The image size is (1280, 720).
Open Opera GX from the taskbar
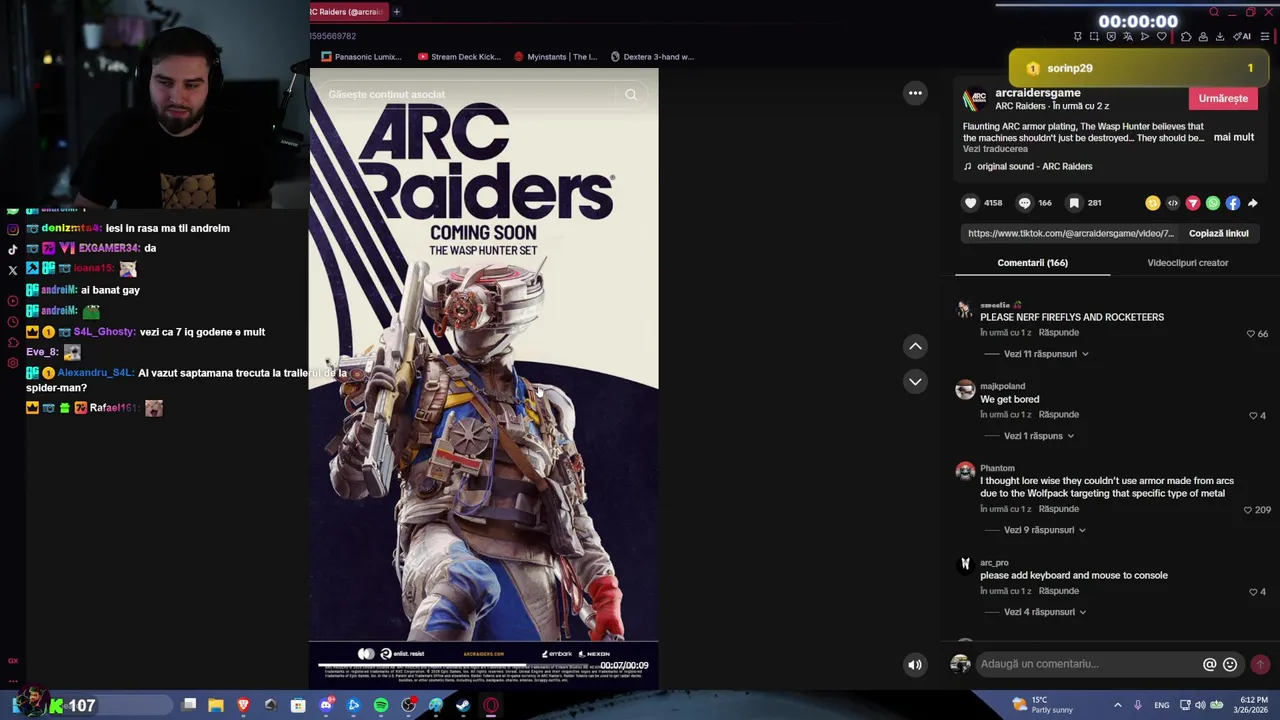[x=491, y=706]
